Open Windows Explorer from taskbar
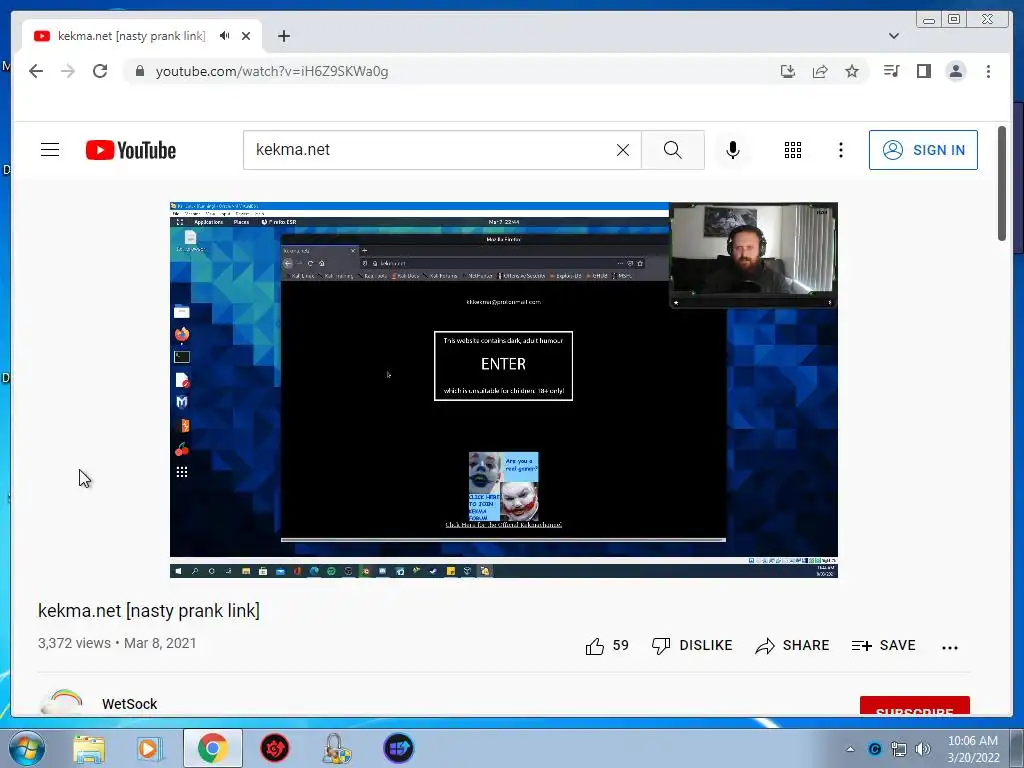The image size is (1024, 768). coord(89,748)
